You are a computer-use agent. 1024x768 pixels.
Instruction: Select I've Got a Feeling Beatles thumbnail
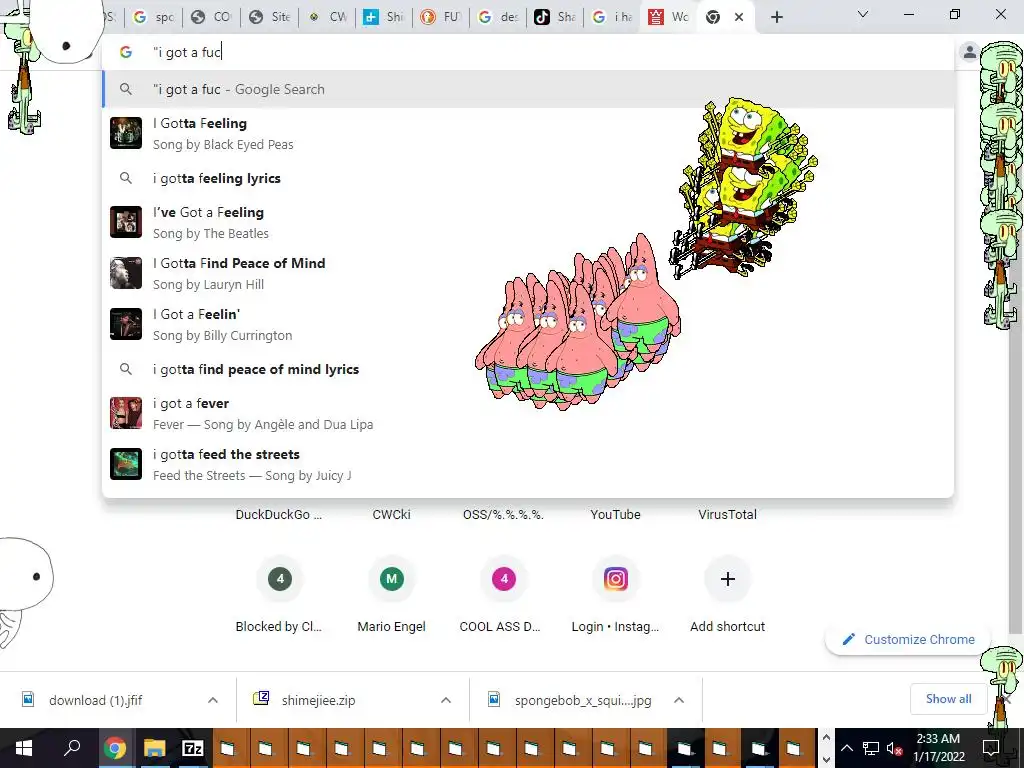[x=126, y=222]
